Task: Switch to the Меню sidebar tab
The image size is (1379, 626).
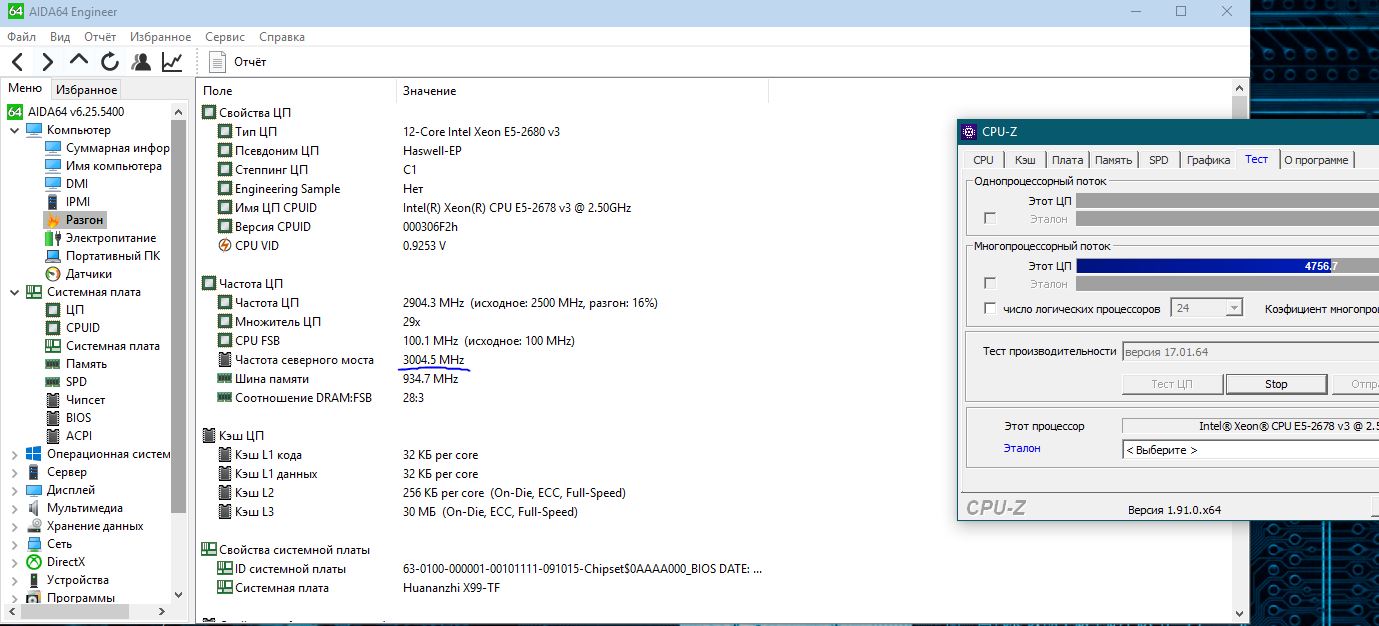Action: [x=25, y=89]
